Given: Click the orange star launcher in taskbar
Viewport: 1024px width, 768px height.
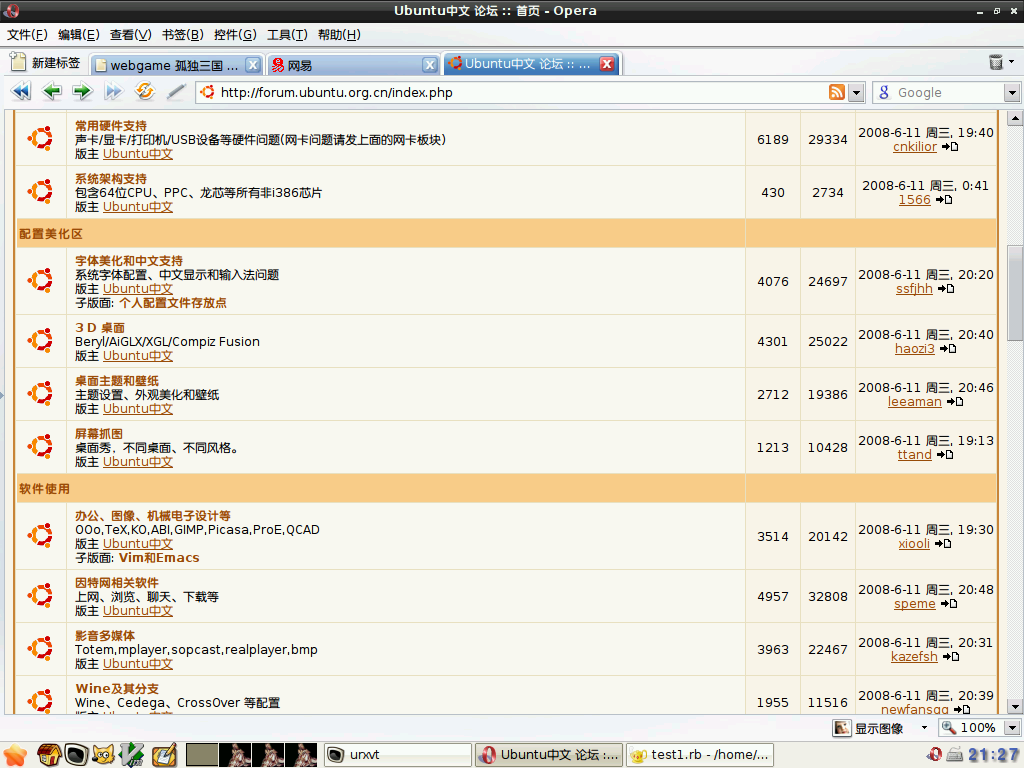Looking at the screenshot, I should point(14,755).
